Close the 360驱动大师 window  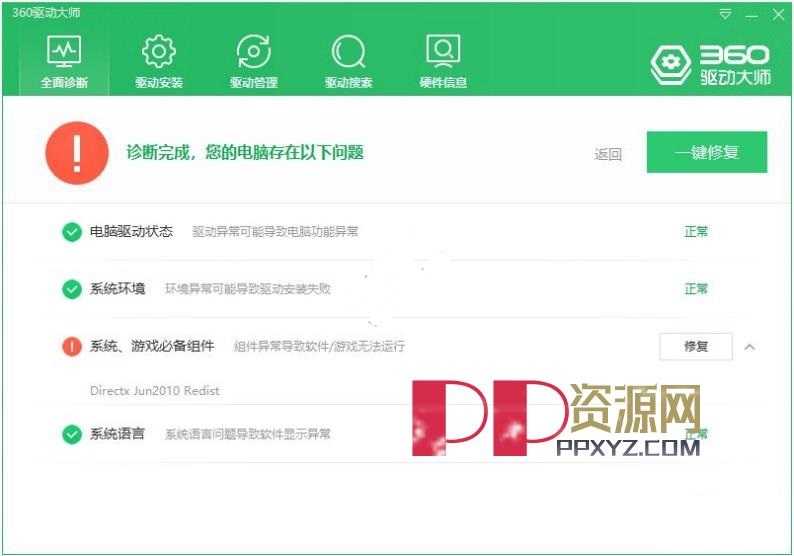(778, 14)
